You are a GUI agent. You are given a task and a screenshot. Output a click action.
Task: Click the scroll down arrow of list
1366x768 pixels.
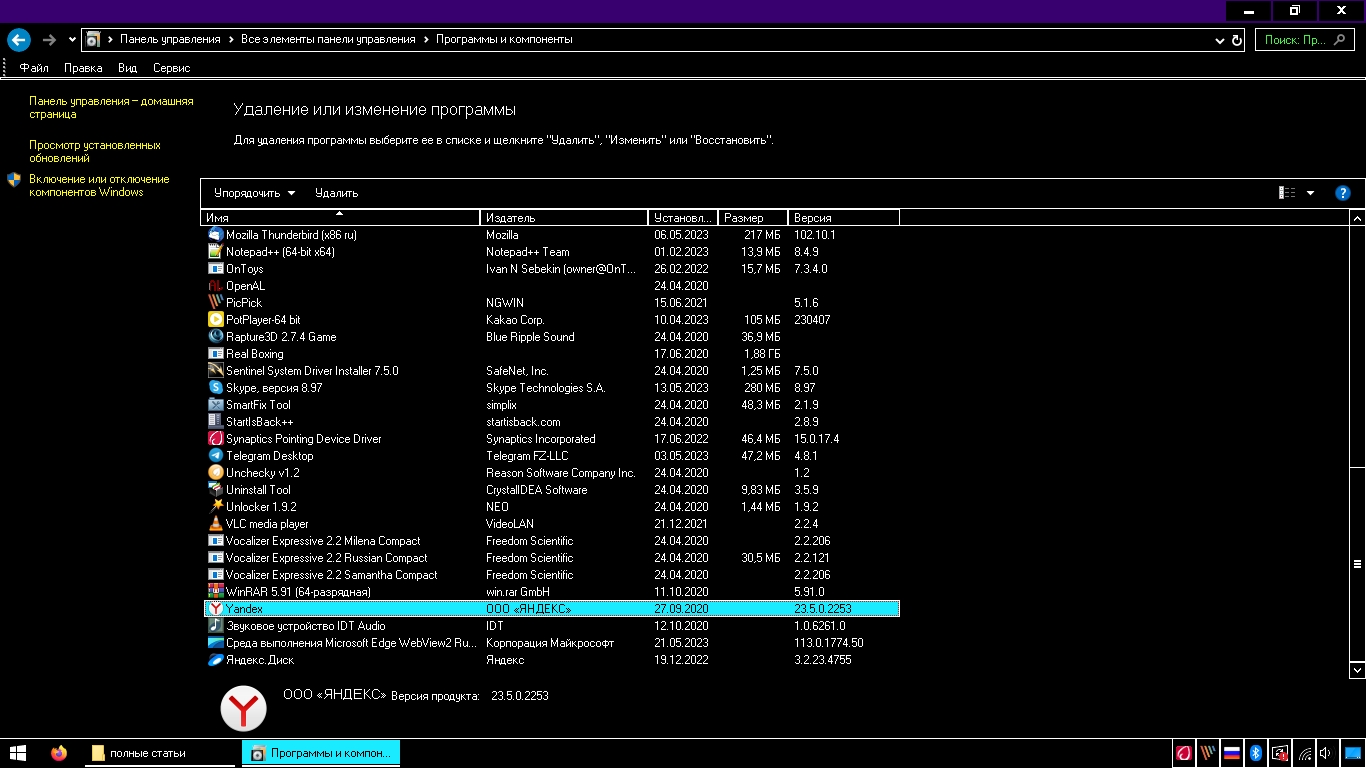click(1357, 669)
